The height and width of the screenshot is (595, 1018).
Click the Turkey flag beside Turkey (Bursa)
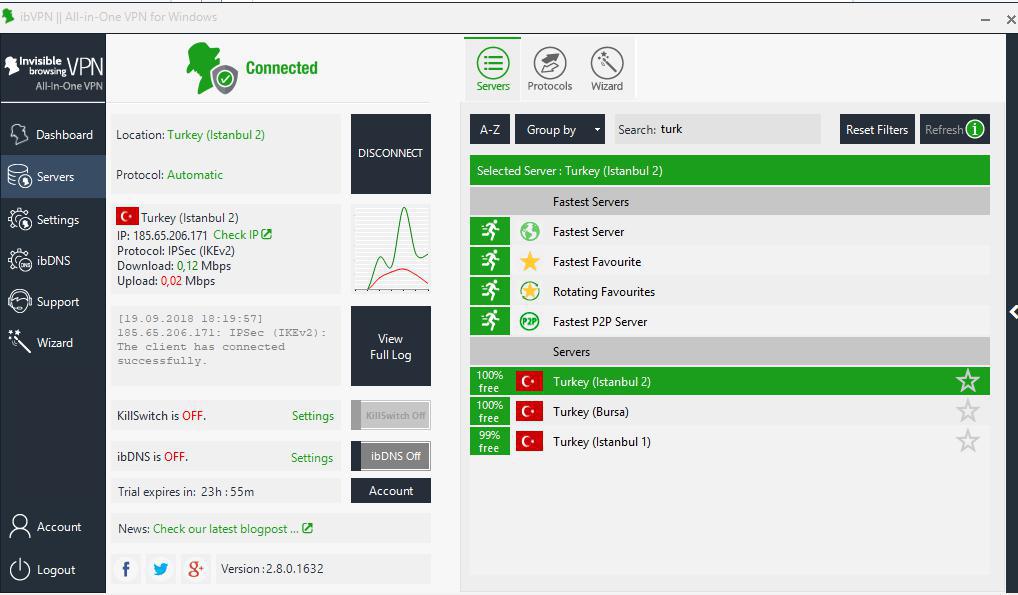tap(529, 411)
